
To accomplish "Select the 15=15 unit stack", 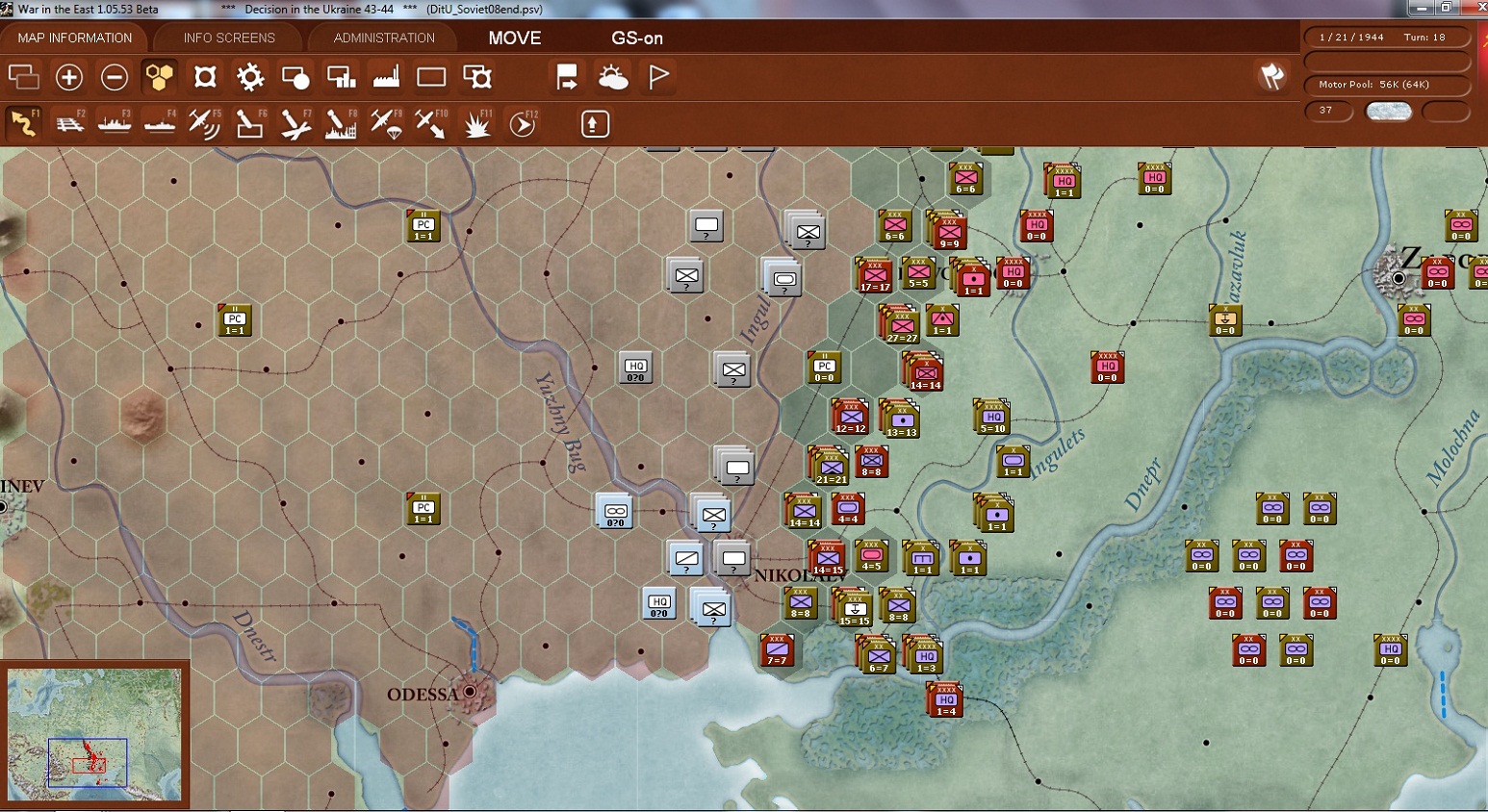I will pyautogui.click(x=854, y=608).
